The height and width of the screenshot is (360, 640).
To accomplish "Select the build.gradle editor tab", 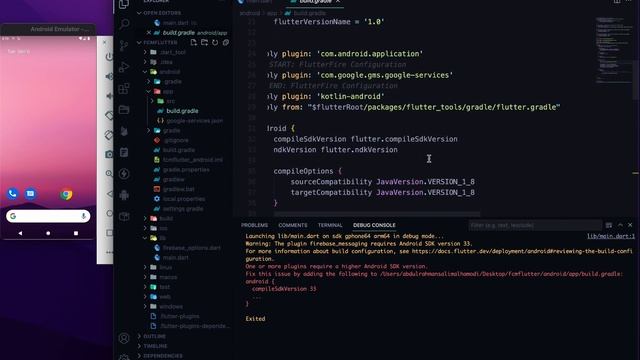I will (x=315, y=2).
